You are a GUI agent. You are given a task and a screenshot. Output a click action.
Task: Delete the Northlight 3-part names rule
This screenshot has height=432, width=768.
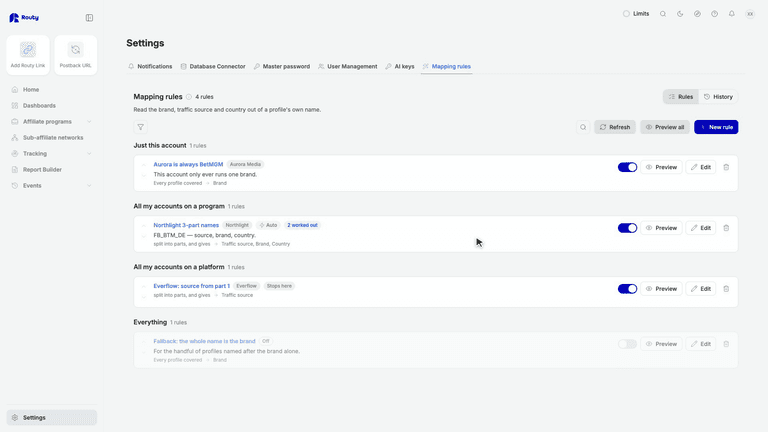tap(726, 228)
